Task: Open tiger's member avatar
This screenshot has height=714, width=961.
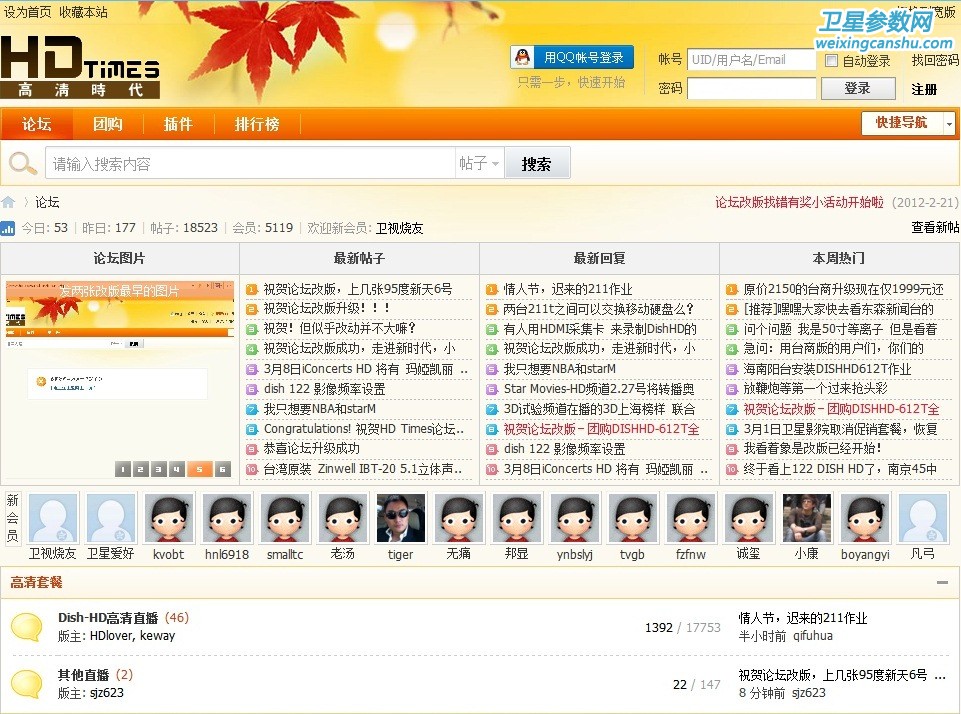Action: point(400,518)
